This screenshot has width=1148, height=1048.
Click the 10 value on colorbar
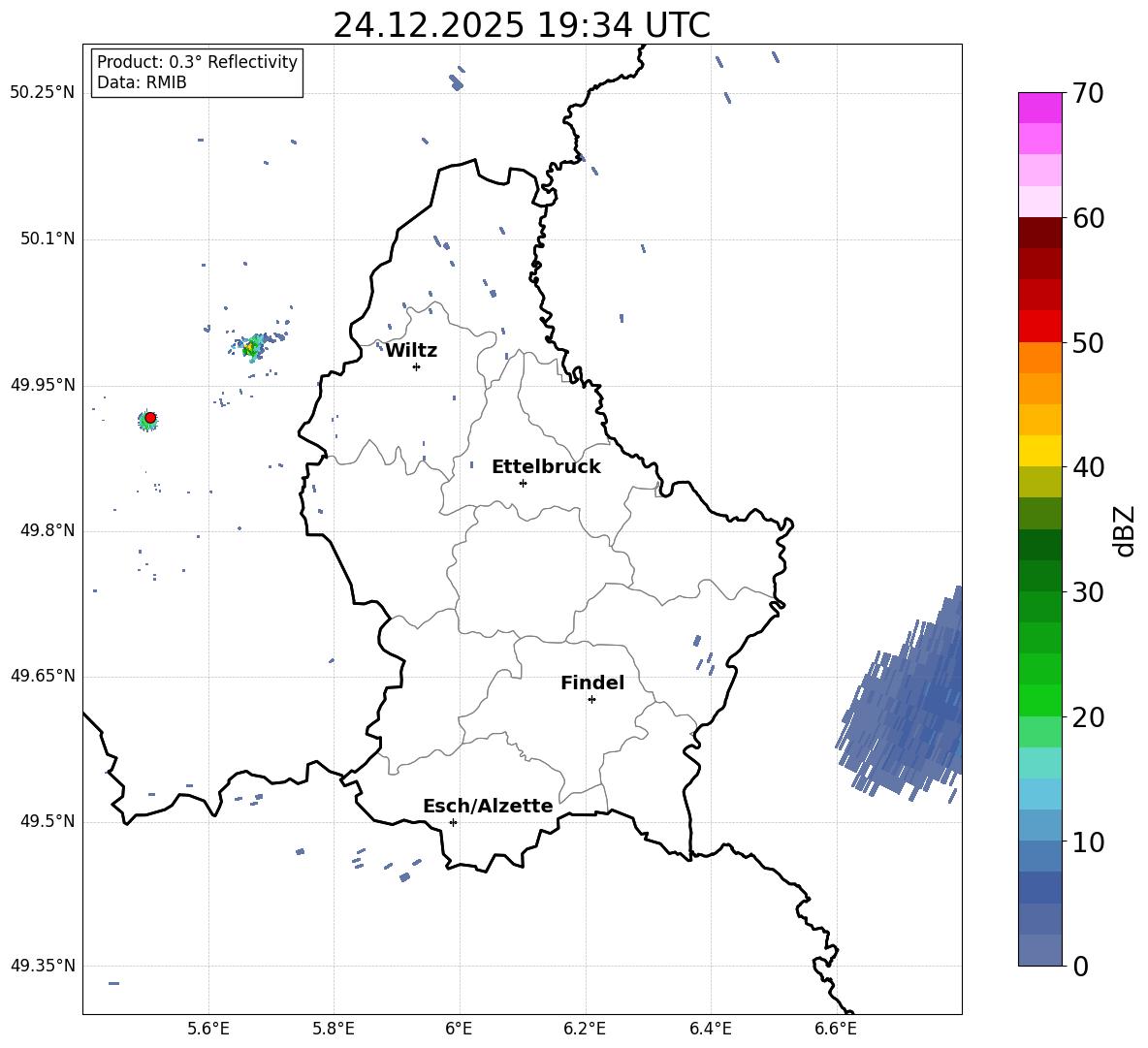pos(1088,842)
